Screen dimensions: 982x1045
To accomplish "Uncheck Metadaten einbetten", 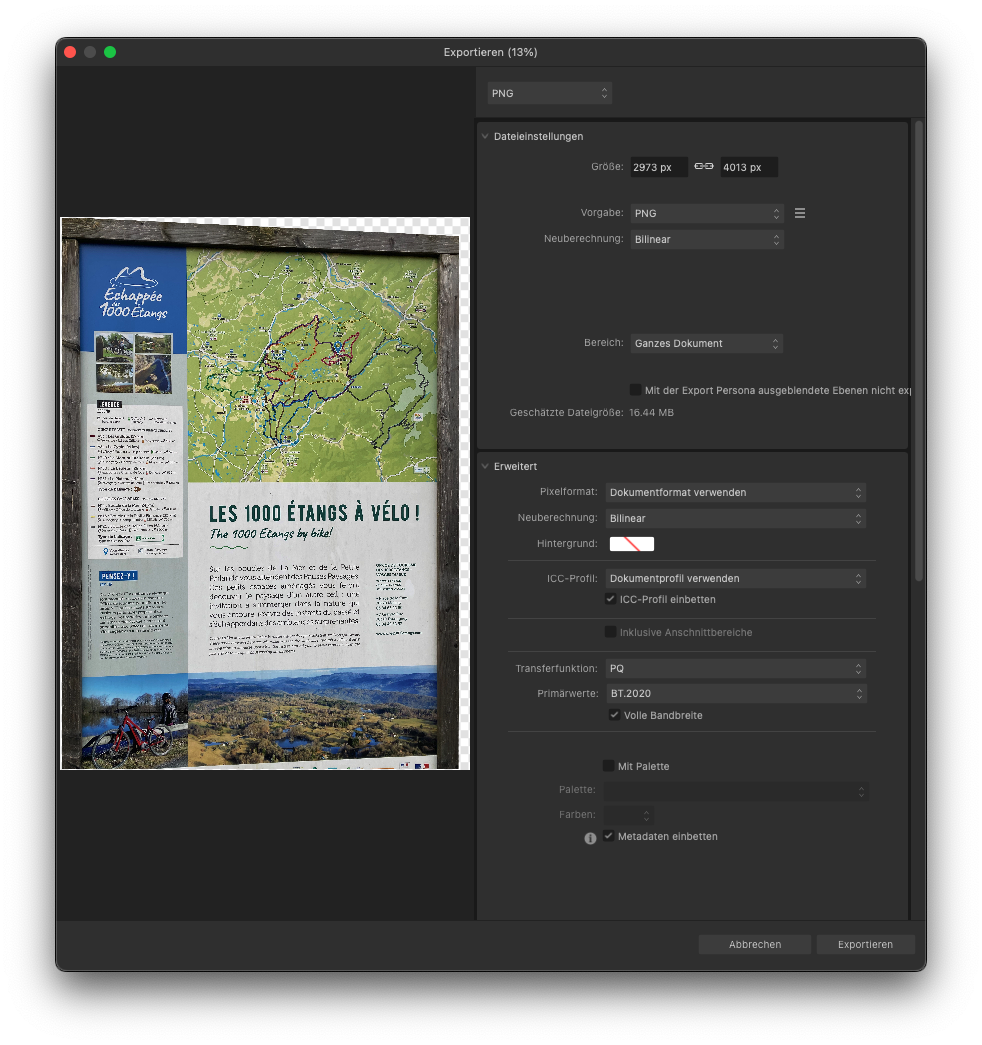I will (x=608, y=836).
